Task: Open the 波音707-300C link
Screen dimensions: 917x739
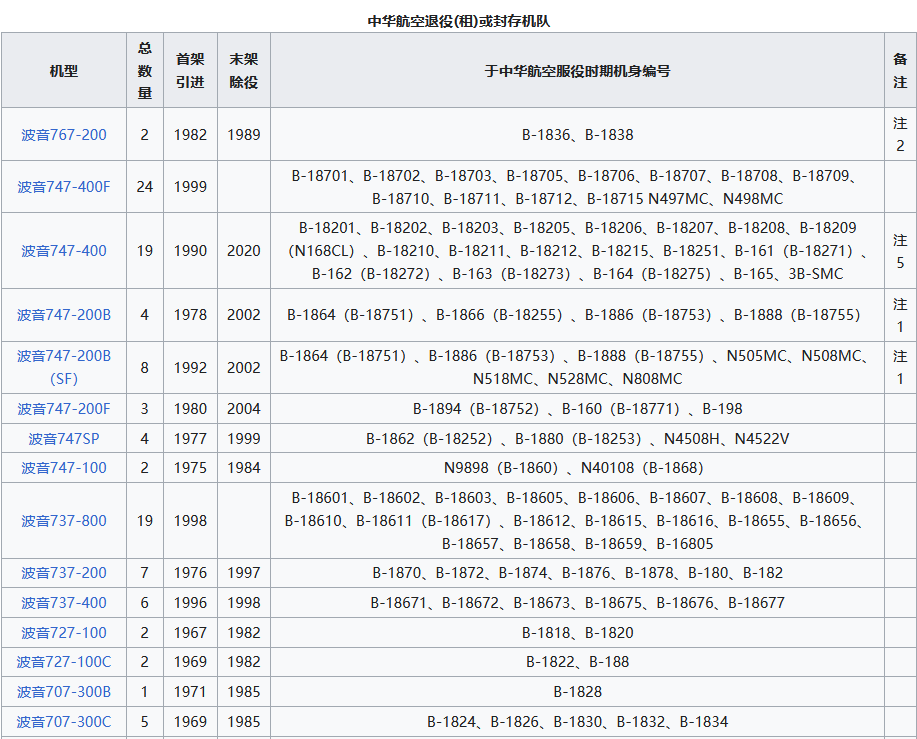Action: pyautogui.click(x=64, y=721)
